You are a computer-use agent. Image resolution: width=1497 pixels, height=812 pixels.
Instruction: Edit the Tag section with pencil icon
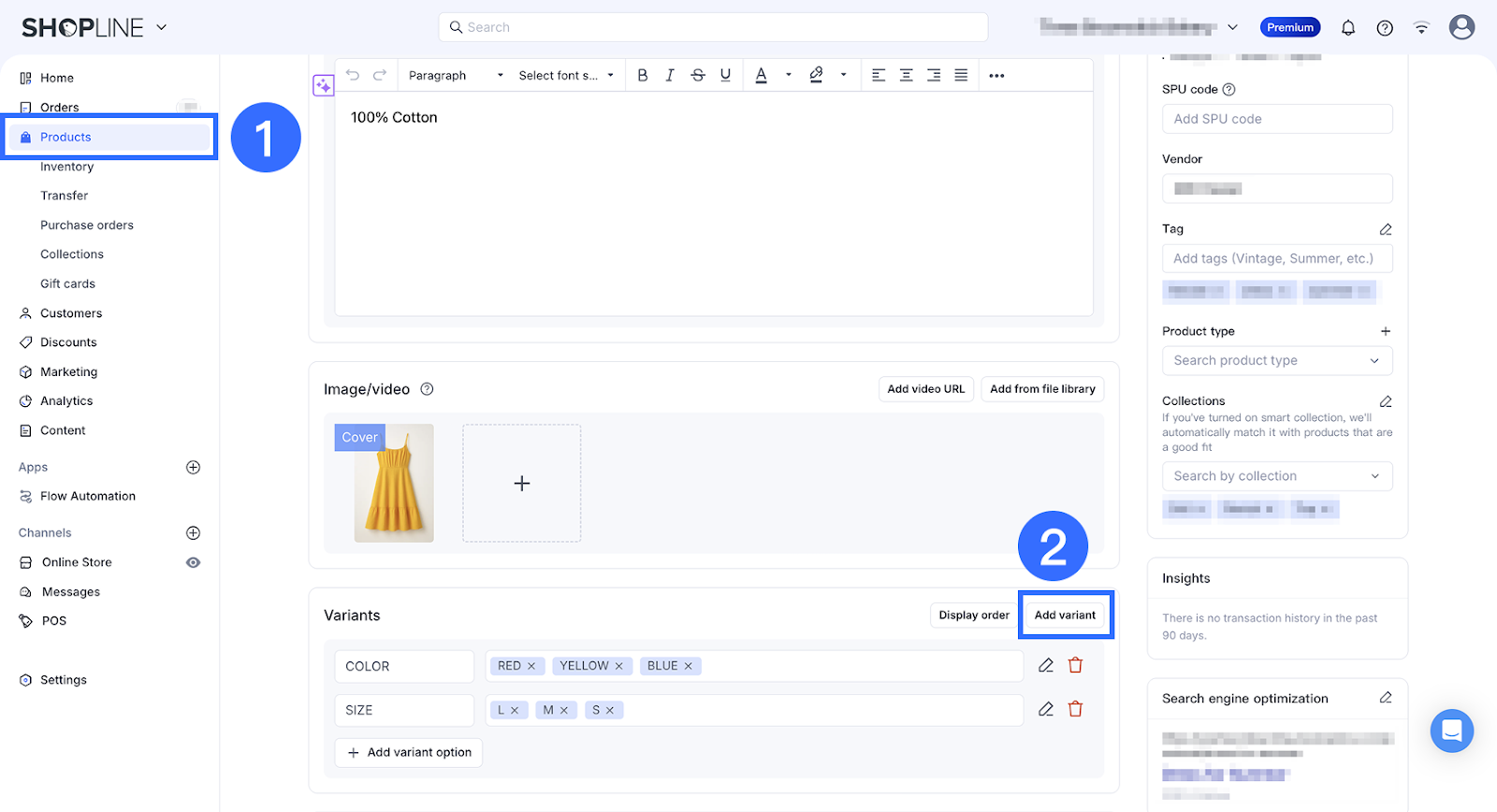pyautogui.click(x=1386, y=229)
